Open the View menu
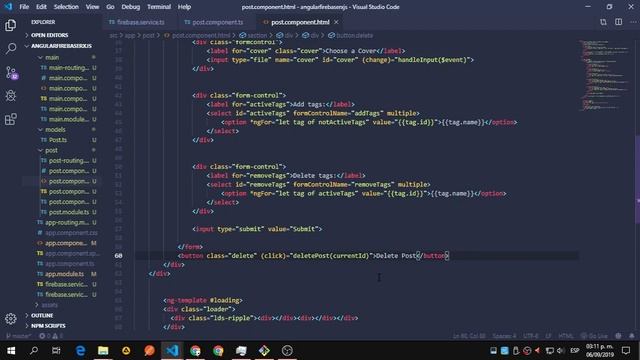 (x=92, y=7)
